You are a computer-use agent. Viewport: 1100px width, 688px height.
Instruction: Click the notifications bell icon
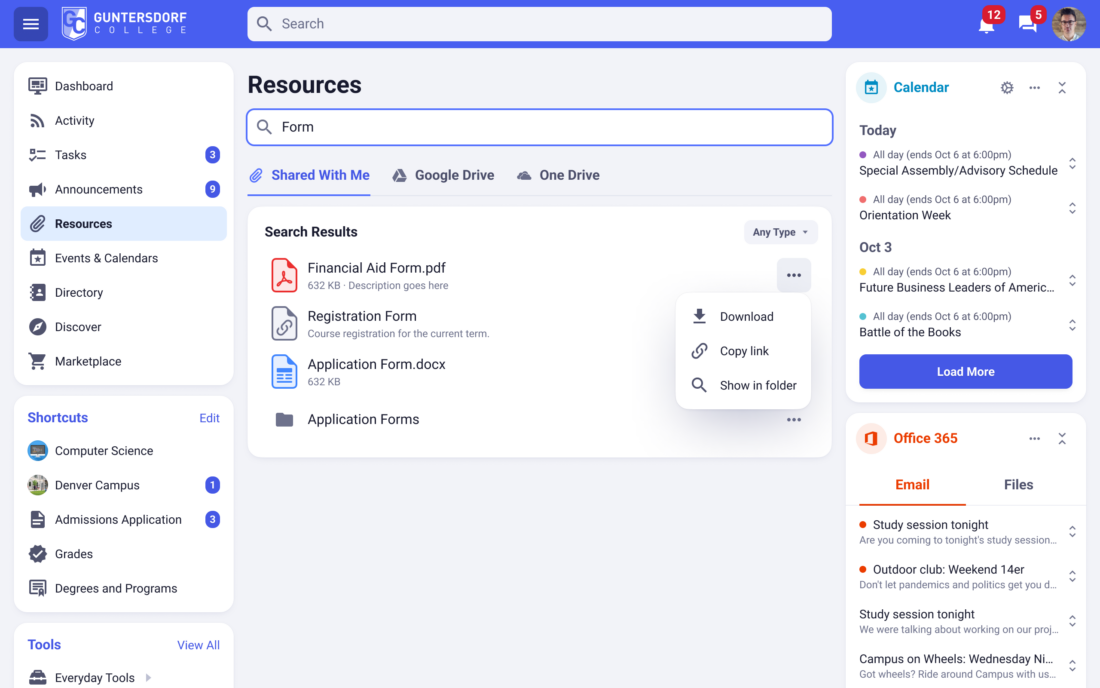pos(986,24)
